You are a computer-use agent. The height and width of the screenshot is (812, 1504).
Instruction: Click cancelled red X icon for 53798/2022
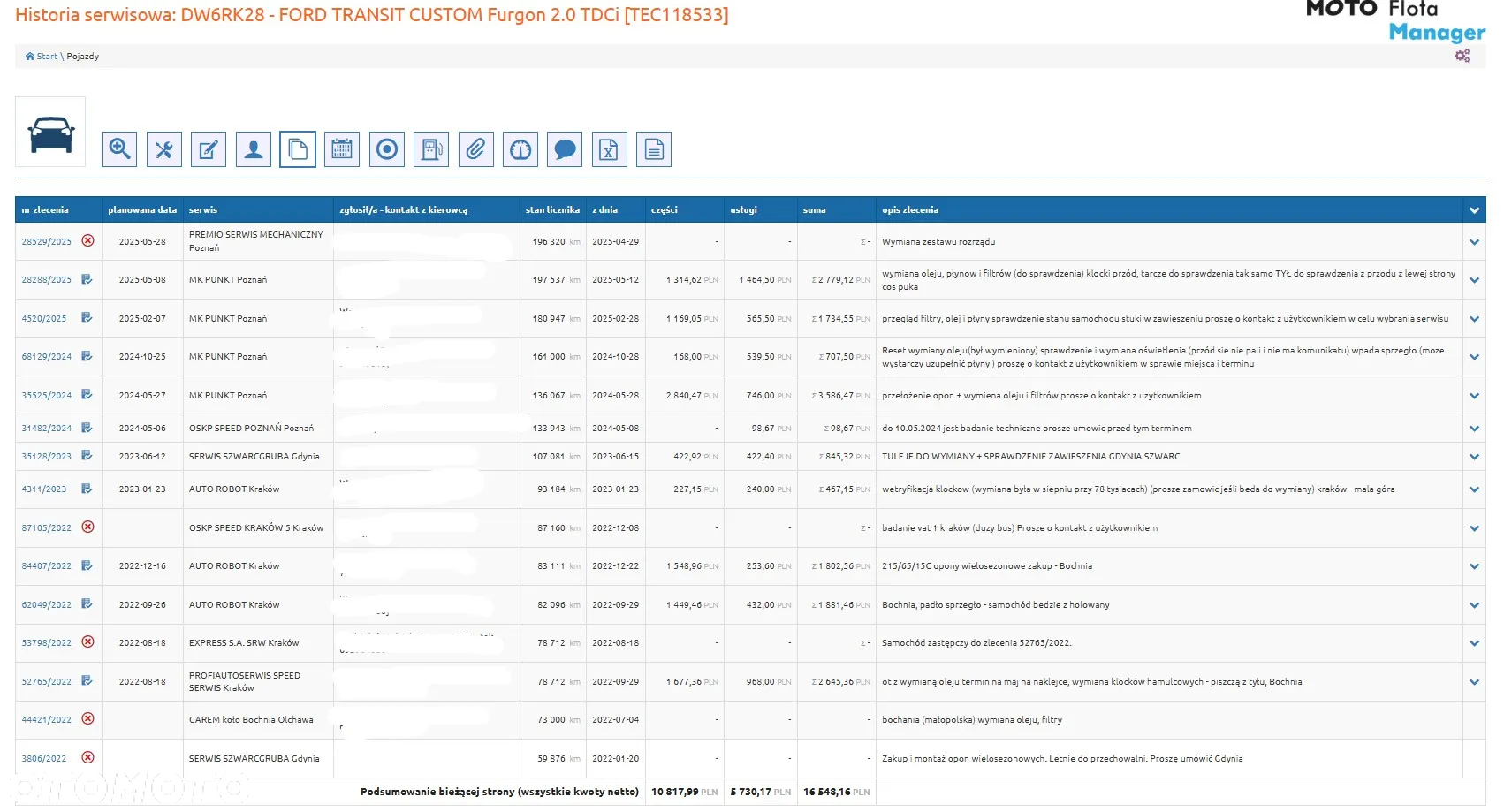[x=87, y=642]
